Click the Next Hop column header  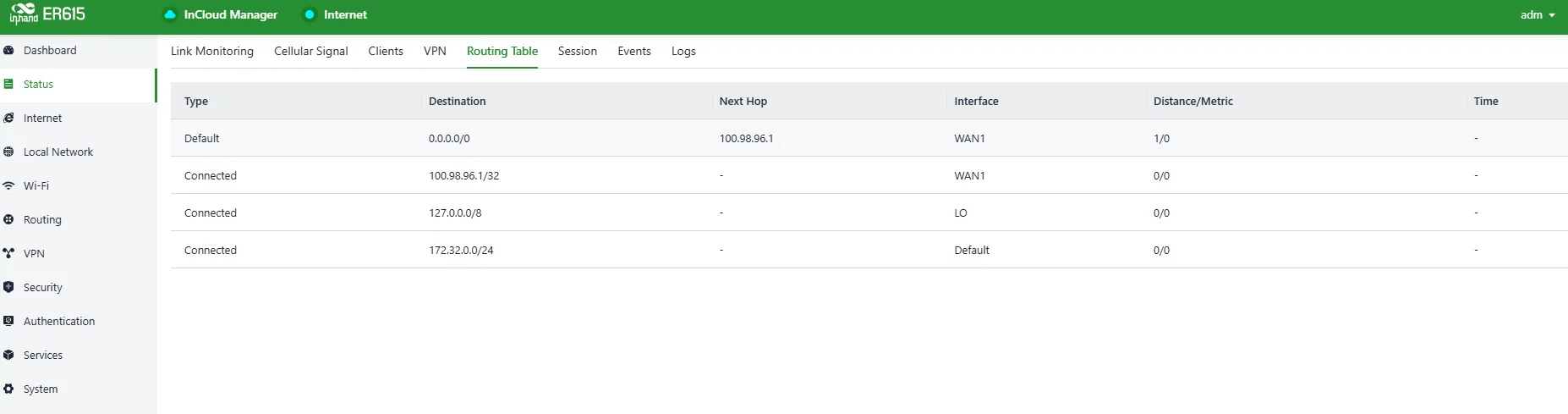coord(743,101)
